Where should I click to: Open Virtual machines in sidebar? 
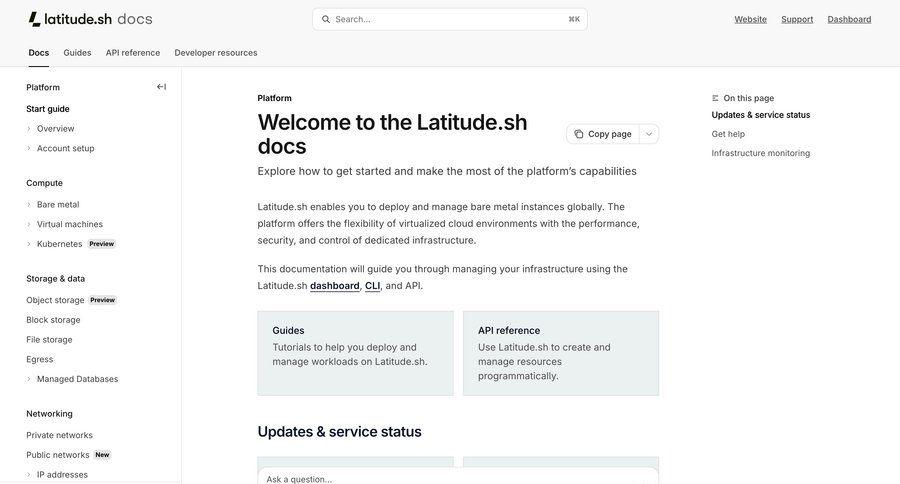tap(70, 224)
